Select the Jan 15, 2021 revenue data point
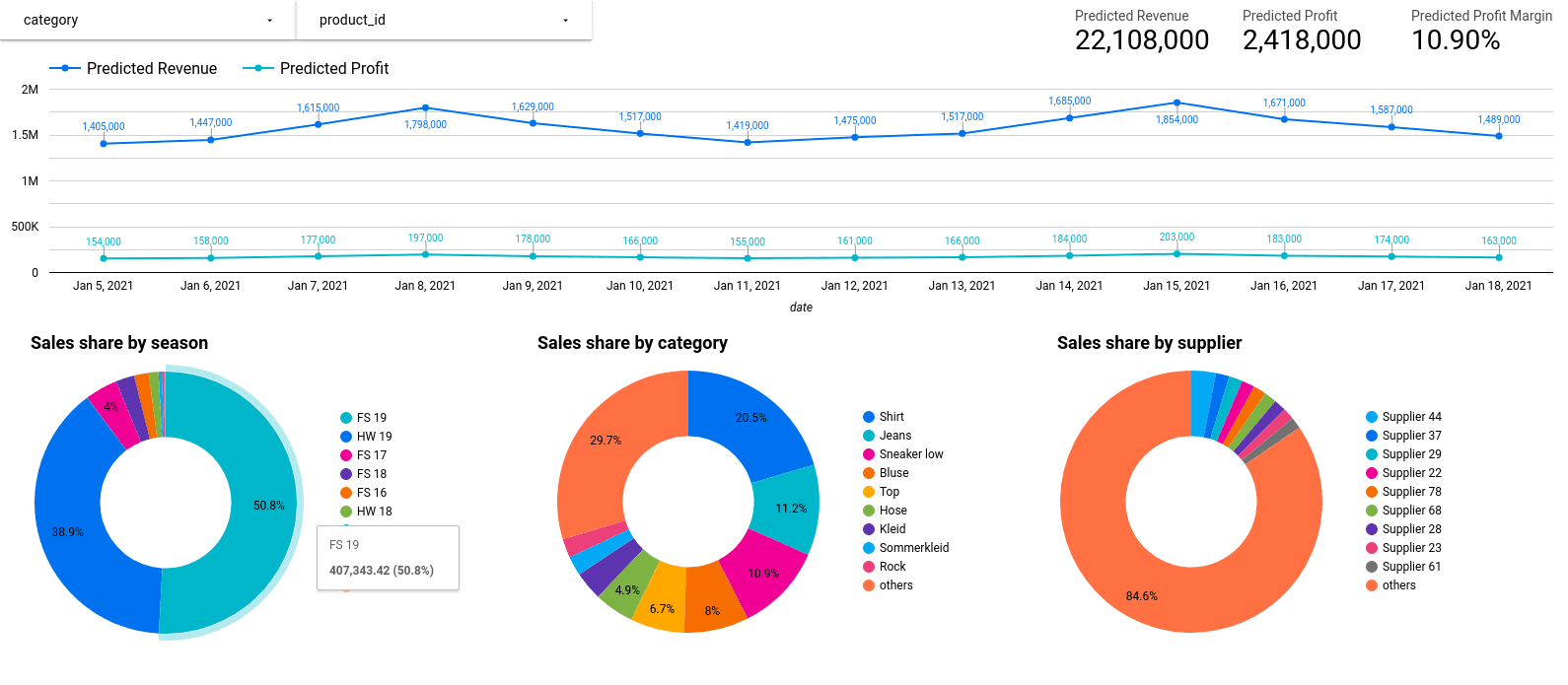 1176,103
